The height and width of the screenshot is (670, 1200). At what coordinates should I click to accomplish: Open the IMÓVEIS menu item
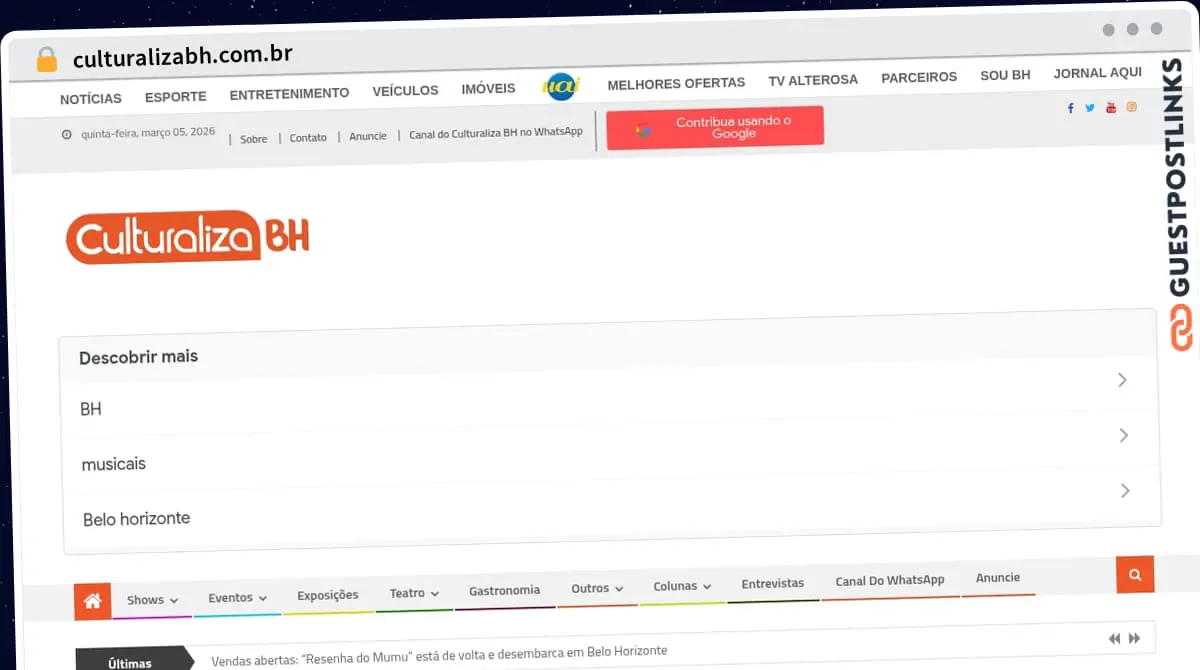tap(488, 88)
